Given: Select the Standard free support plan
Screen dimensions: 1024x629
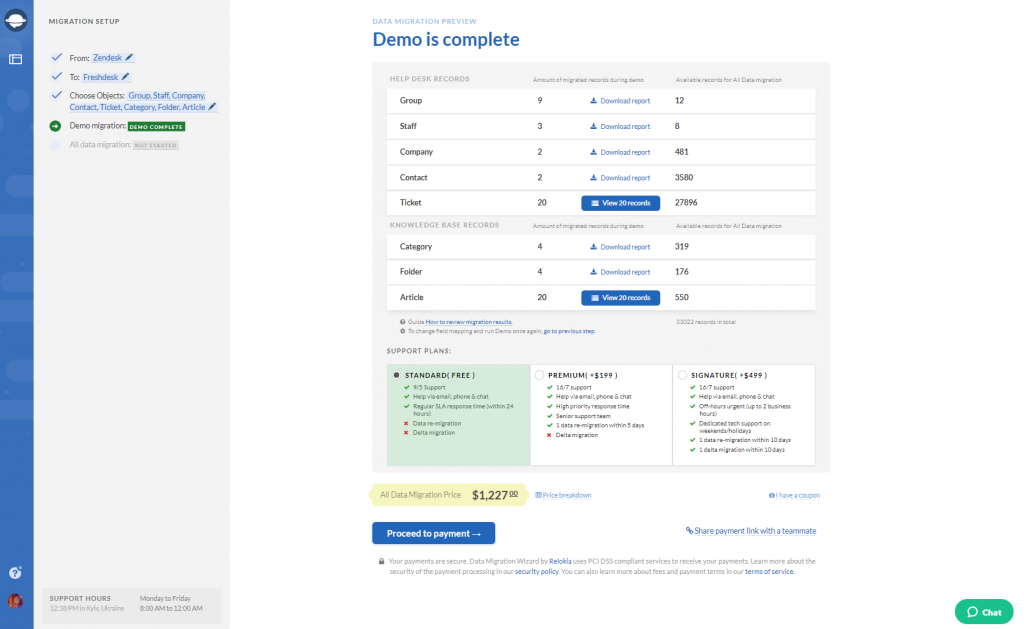Looking at the screenshot, I should (x=399, y=374).
